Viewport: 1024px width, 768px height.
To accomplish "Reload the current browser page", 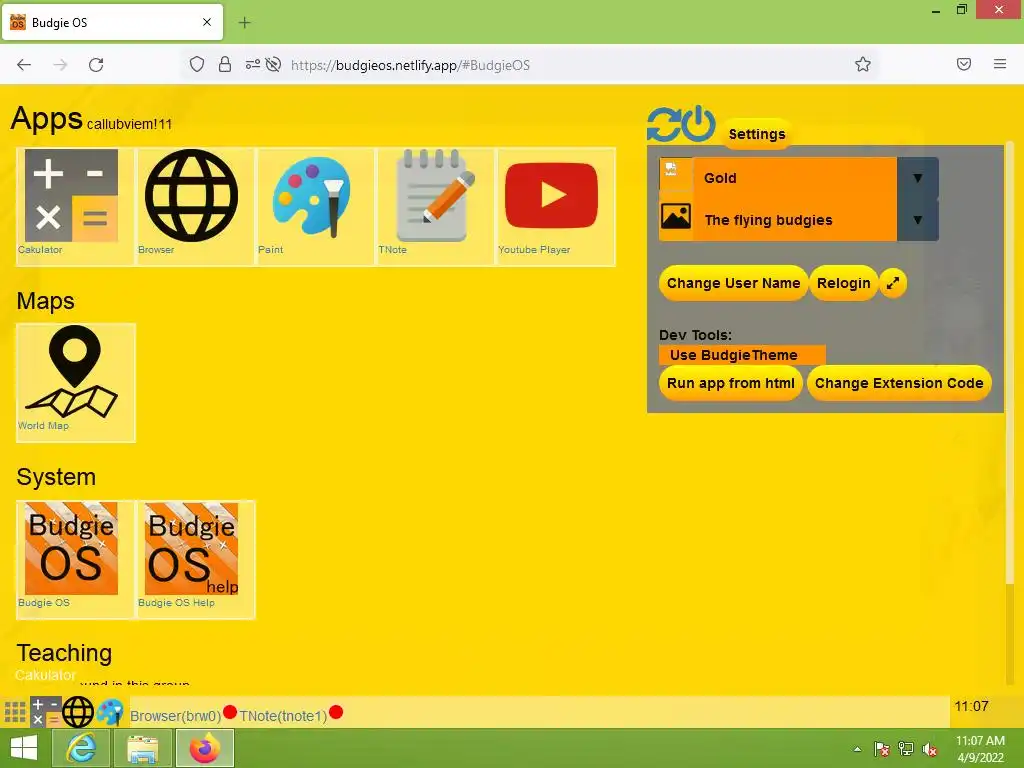I will coord(96,65).
